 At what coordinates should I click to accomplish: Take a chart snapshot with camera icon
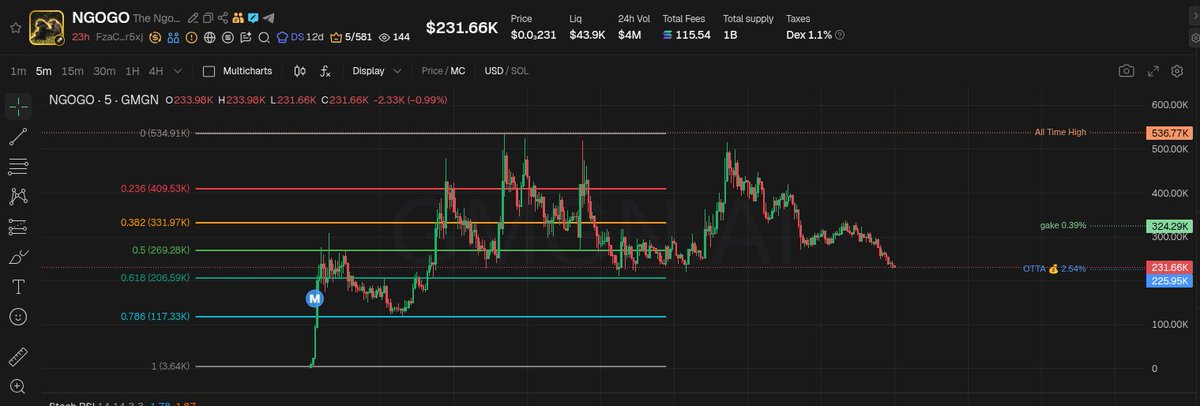click(x=1126, y=71)
